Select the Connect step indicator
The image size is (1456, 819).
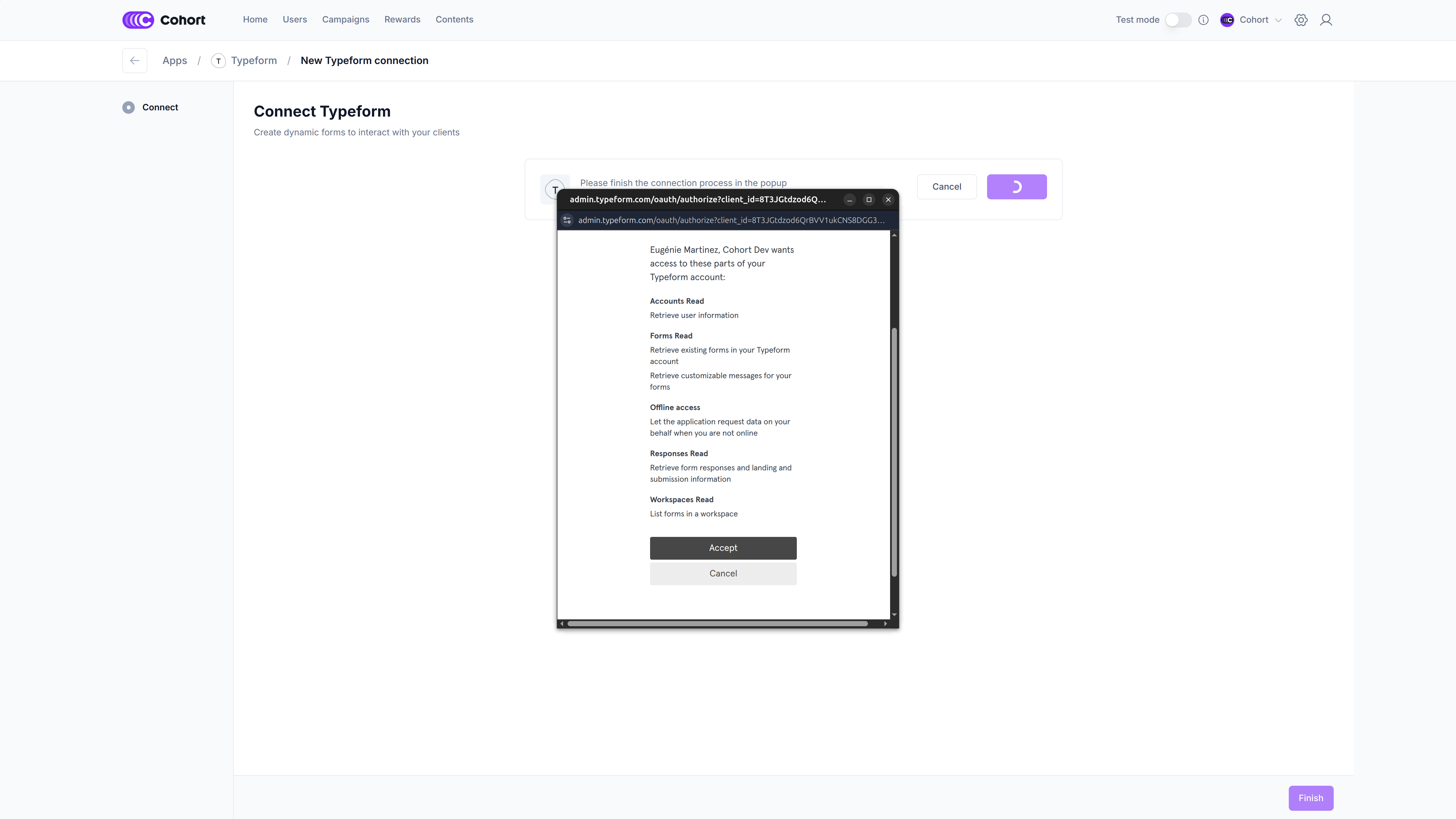tap(129, 107)
